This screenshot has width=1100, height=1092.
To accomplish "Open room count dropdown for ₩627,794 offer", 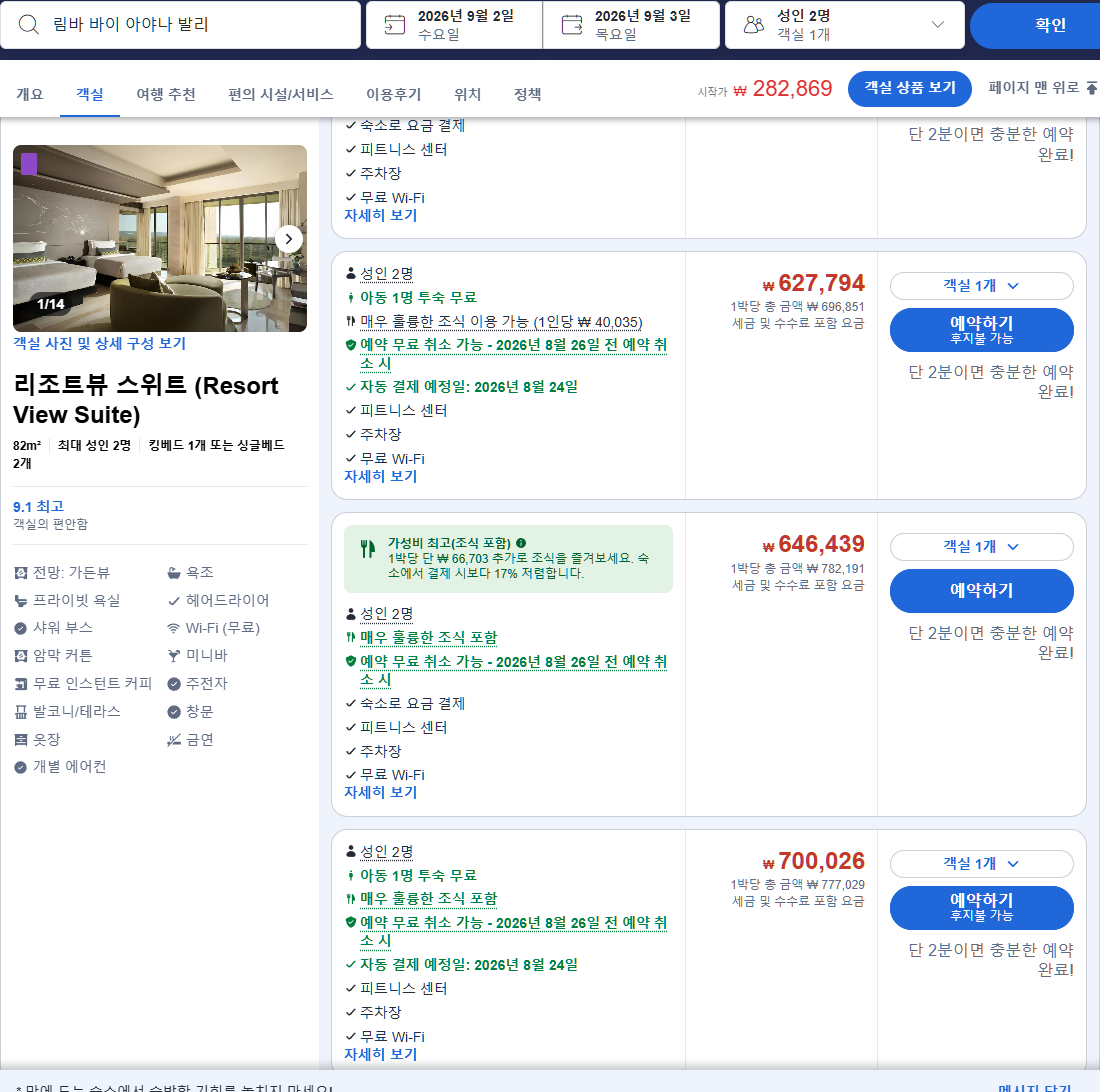I will [981, 286].
